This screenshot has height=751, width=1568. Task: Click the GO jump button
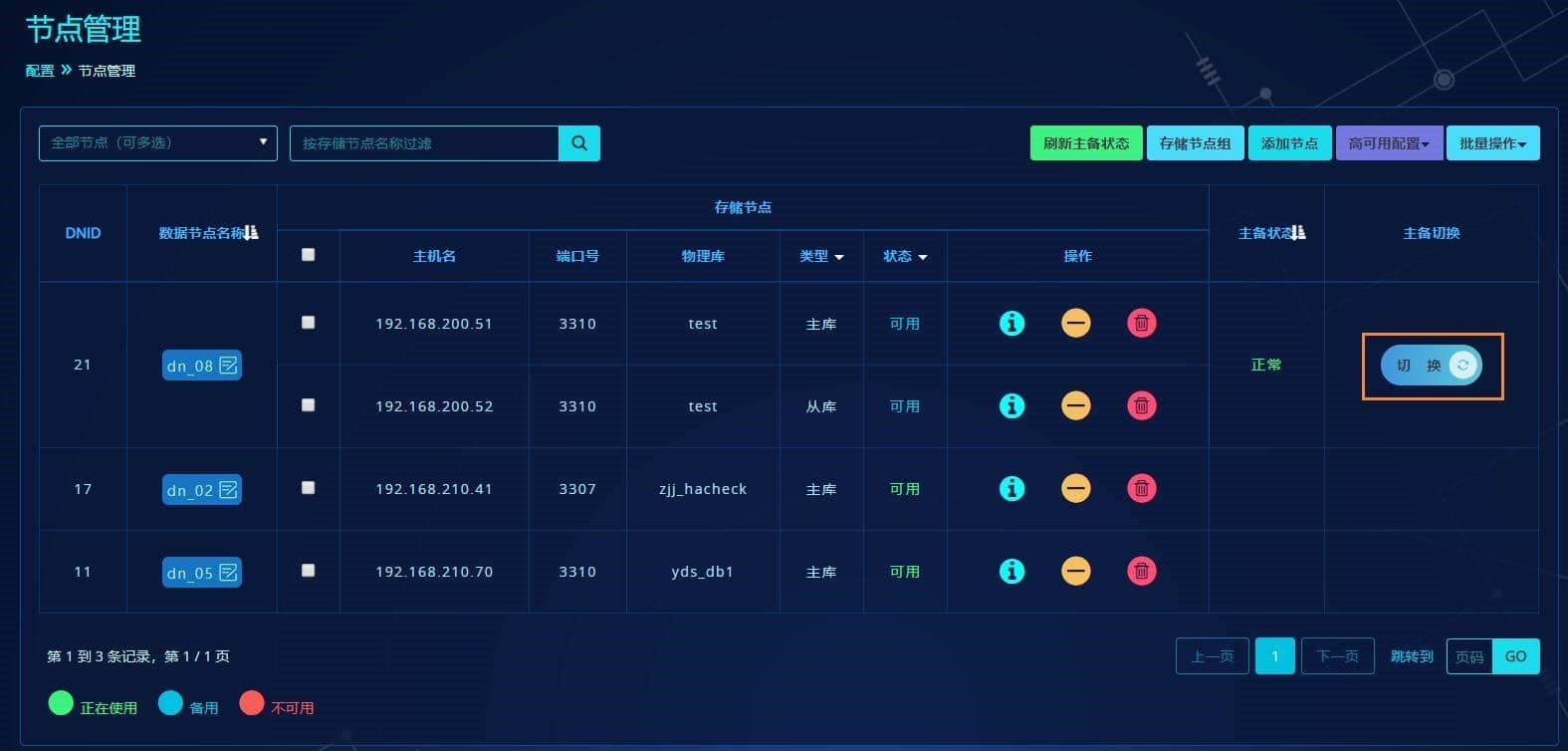pos(1516,656)
